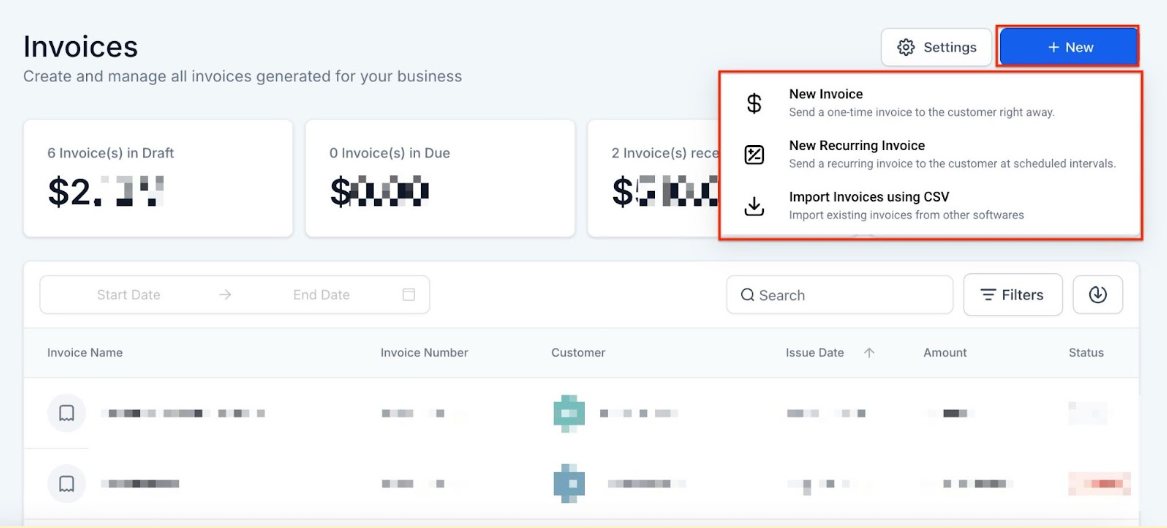Select New Invoice from the menu

pos(825,95)
